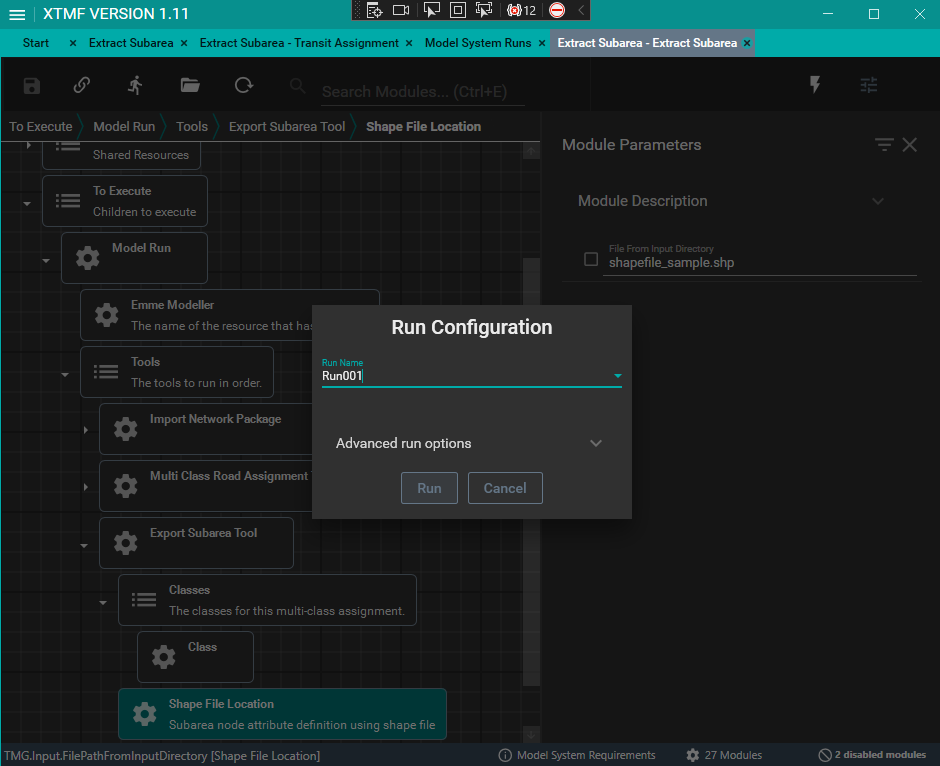Image resolution: width=940 pixels, height=766 pixels.
Task: Go to the Model Run breadcrumb
Action: pyautogui.click(x=124, y=127)
